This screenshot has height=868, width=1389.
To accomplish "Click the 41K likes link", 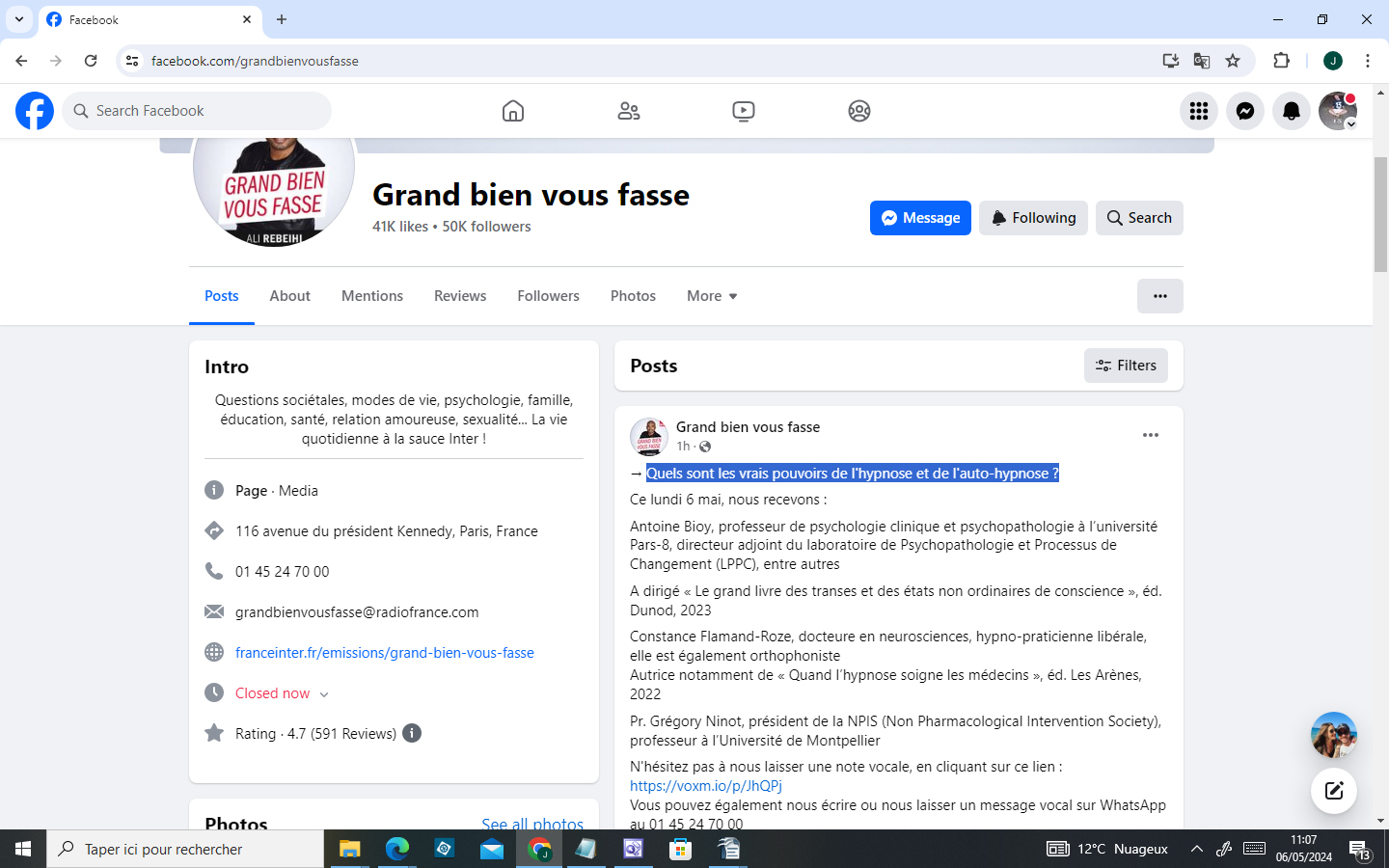I will click(x=400, y=227).
